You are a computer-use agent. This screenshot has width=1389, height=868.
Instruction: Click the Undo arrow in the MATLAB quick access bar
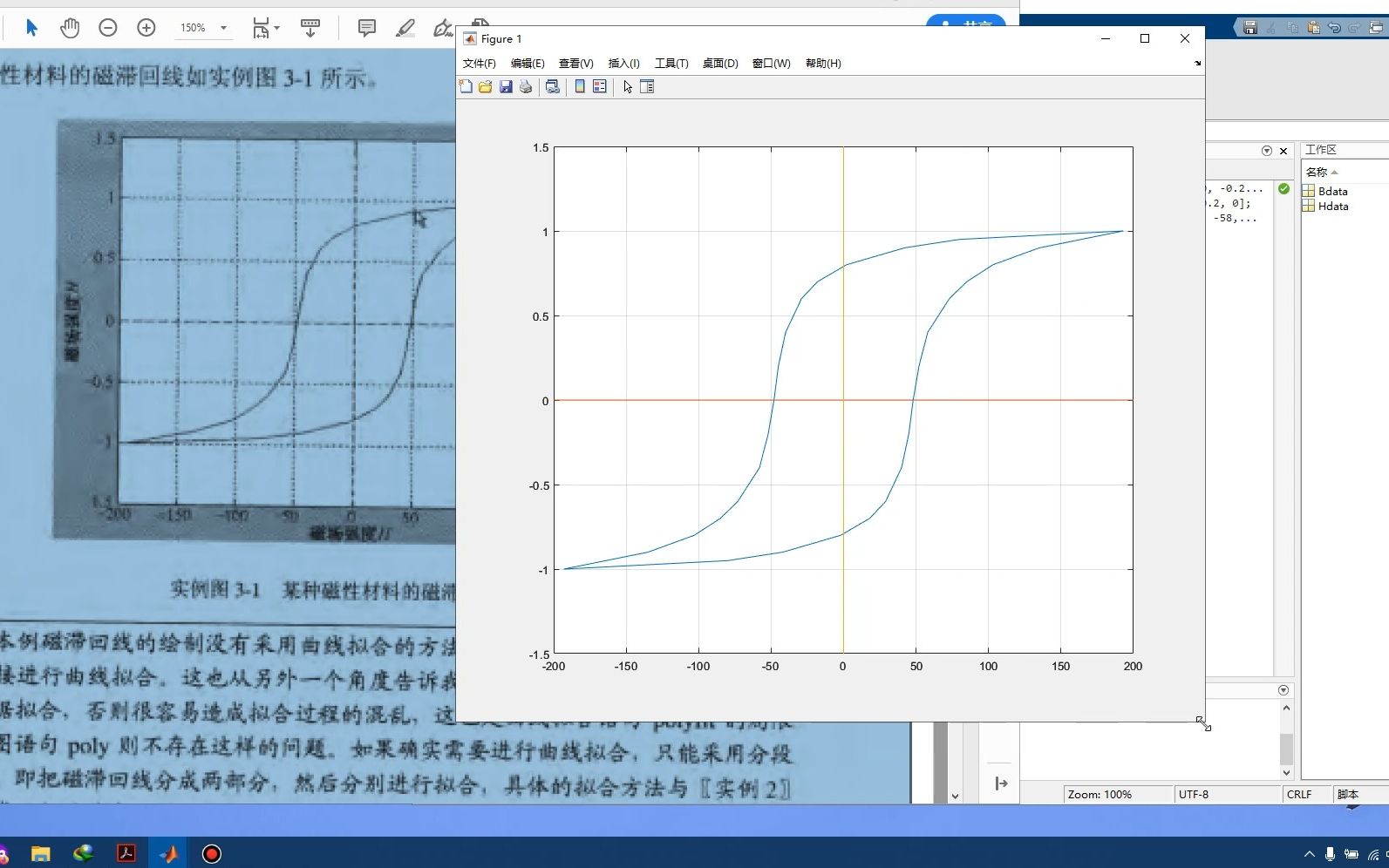1334,28
